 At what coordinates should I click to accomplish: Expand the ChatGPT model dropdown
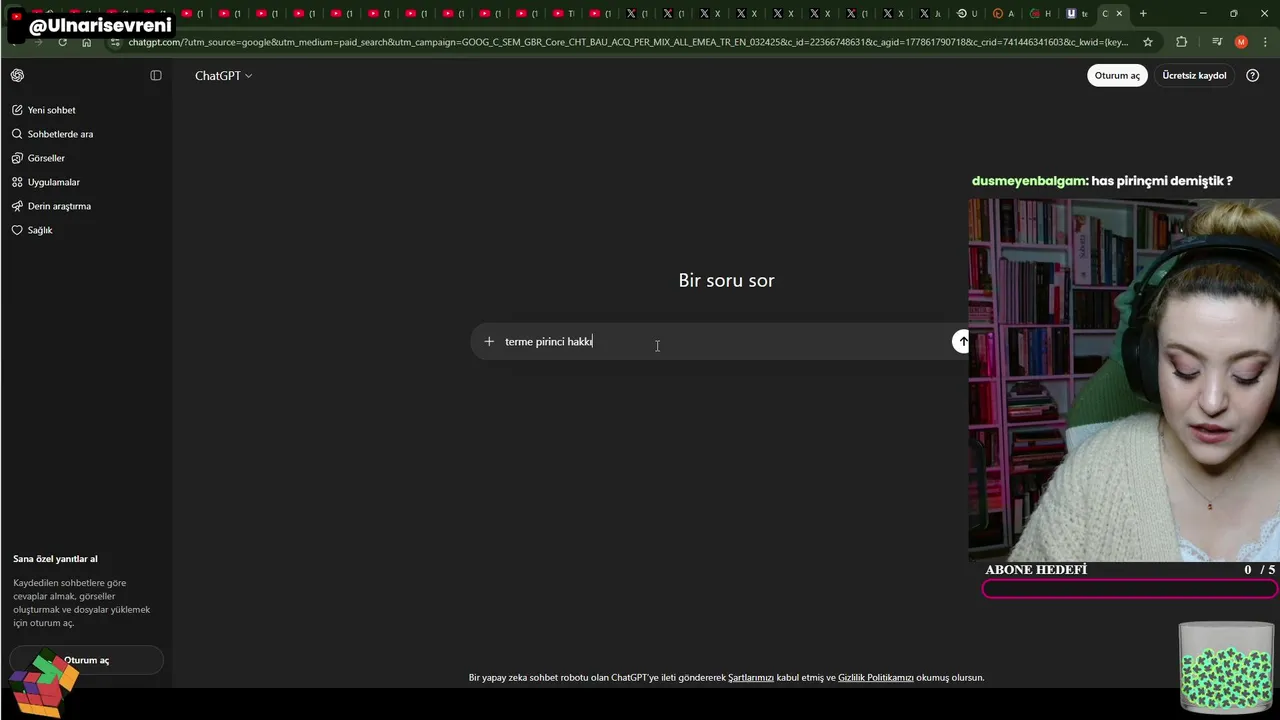(x=224, y=76)
